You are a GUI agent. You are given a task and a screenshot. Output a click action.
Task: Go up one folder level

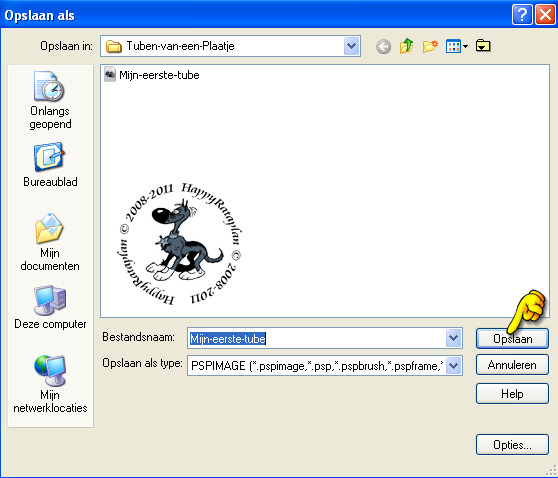pyautogui.click(x=406, y=46)
